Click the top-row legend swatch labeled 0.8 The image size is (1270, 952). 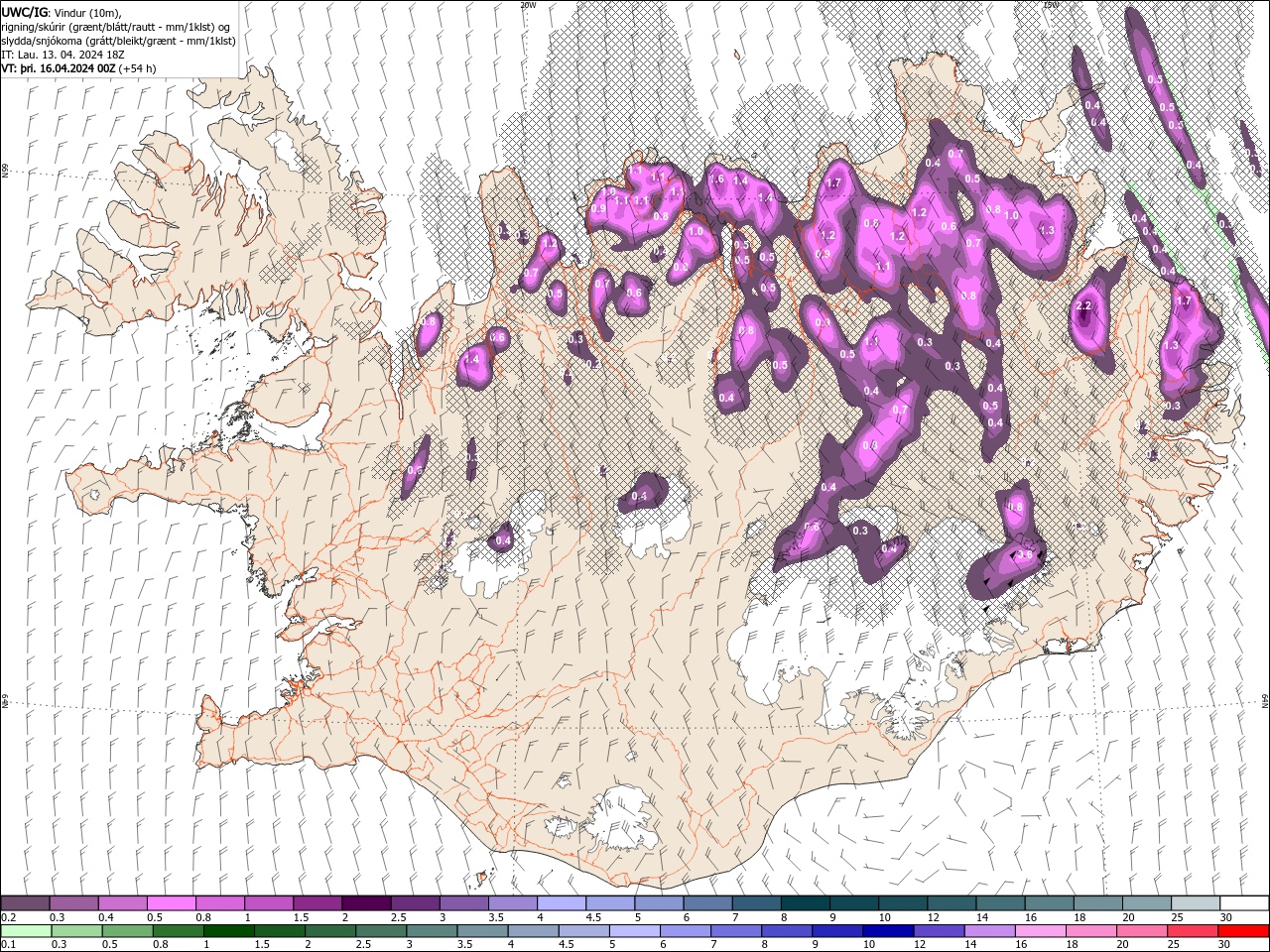(x=219, y=903)
